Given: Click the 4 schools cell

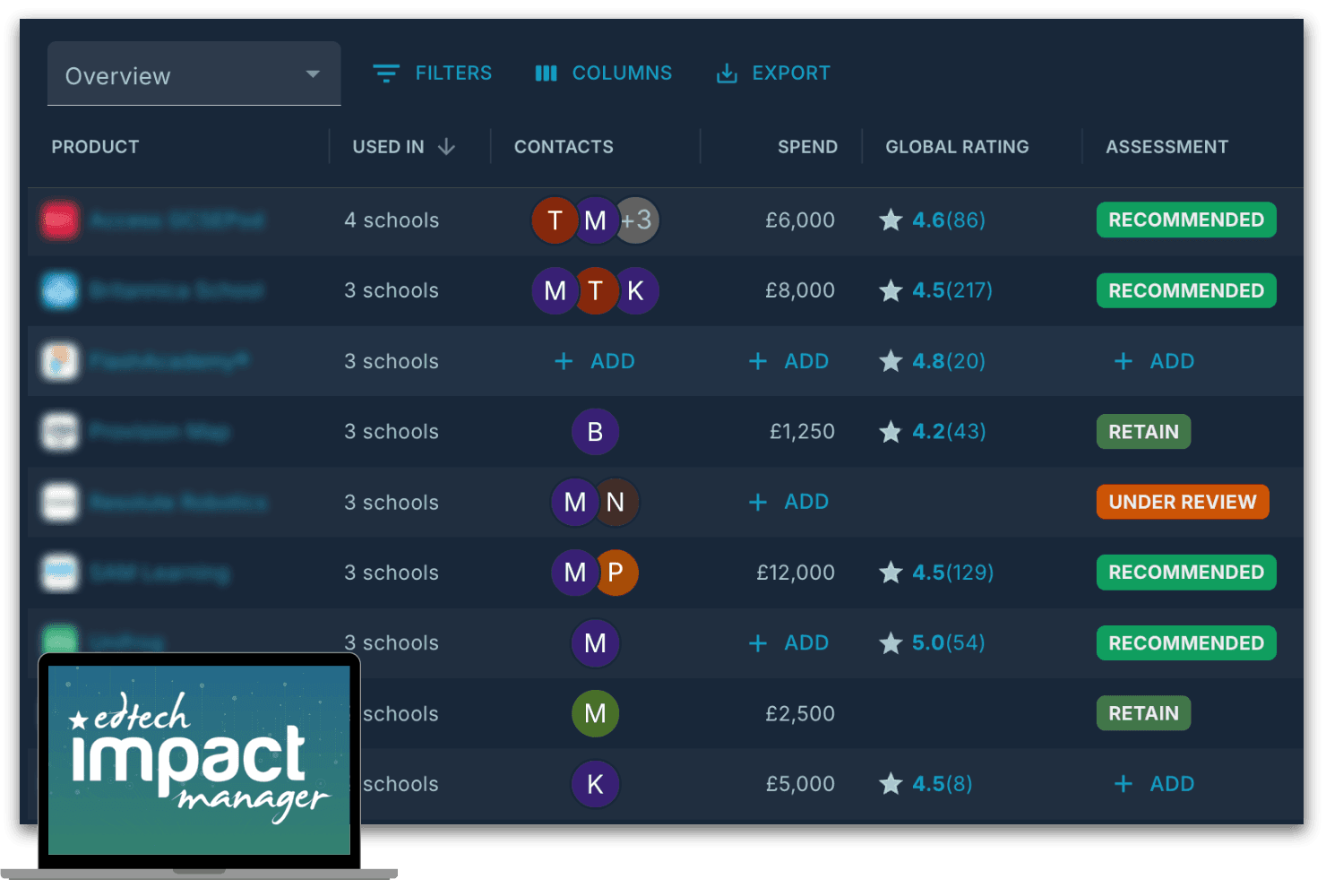Looking at the screenshot, I should click(392, 220).
